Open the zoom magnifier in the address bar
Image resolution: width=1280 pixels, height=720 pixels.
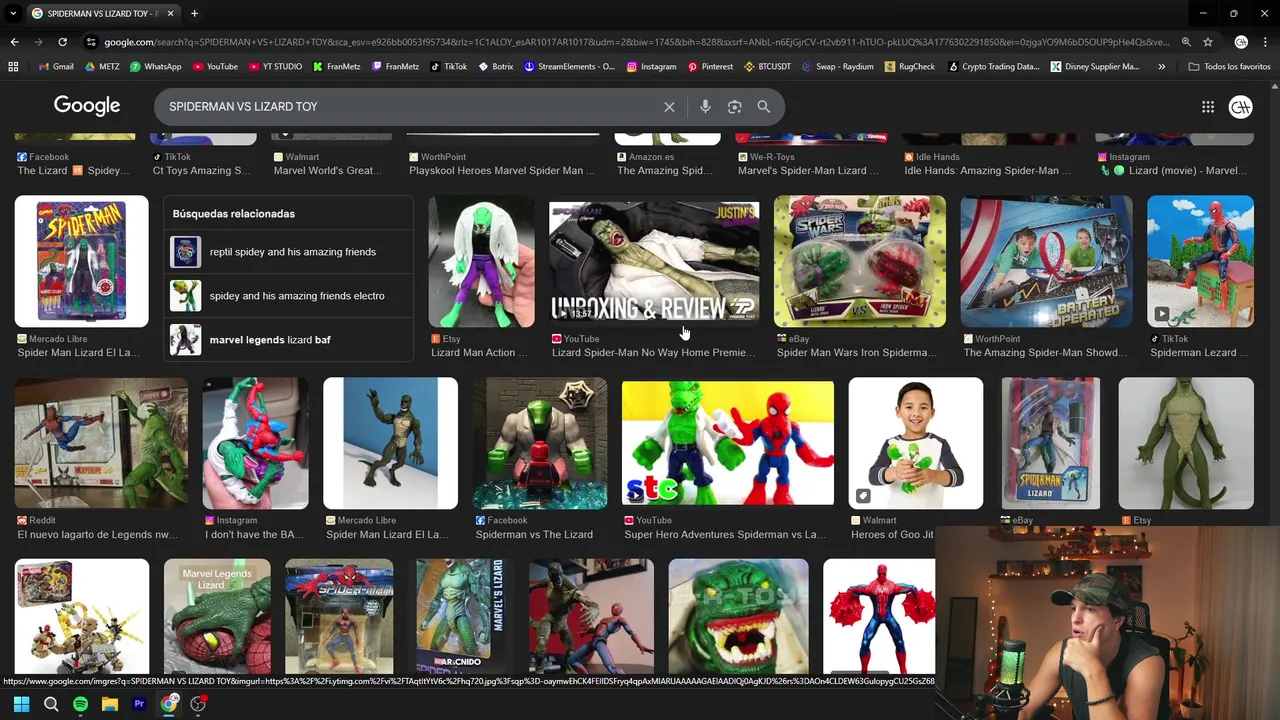(1186, 42)
